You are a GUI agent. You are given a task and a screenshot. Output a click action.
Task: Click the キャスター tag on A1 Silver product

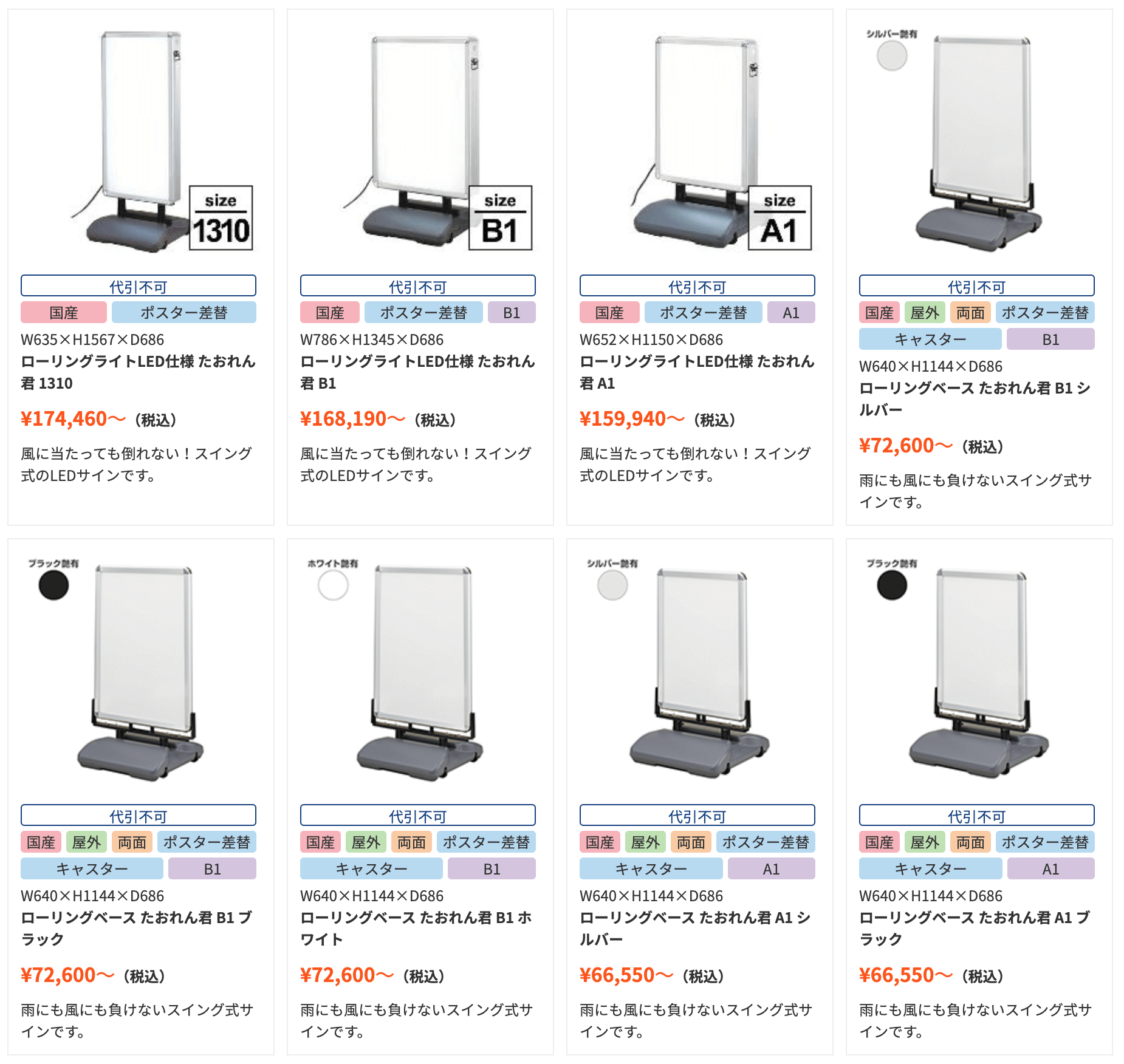[651, 869]
